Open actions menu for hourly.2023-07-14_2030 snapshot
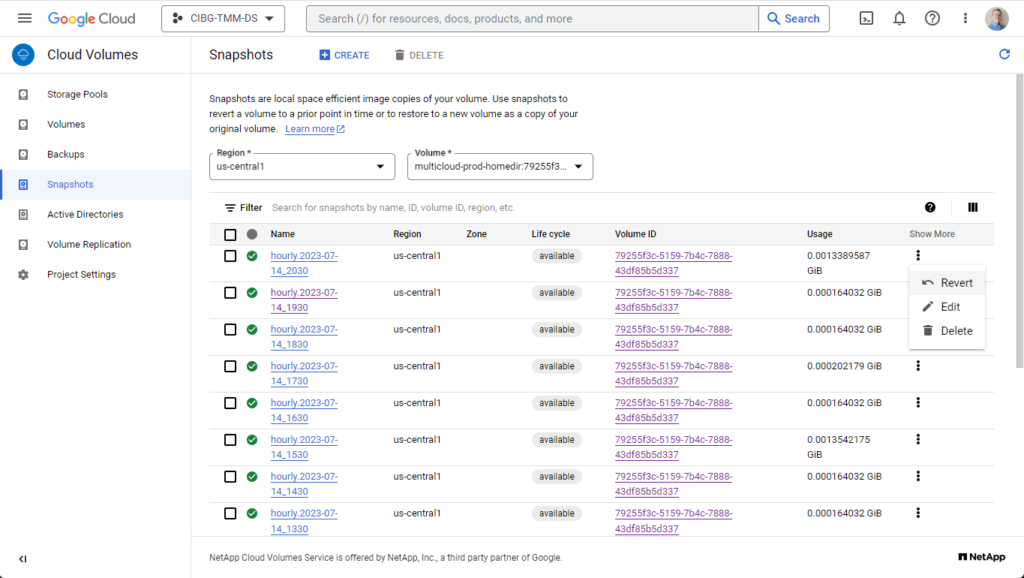 coord(918,255)
